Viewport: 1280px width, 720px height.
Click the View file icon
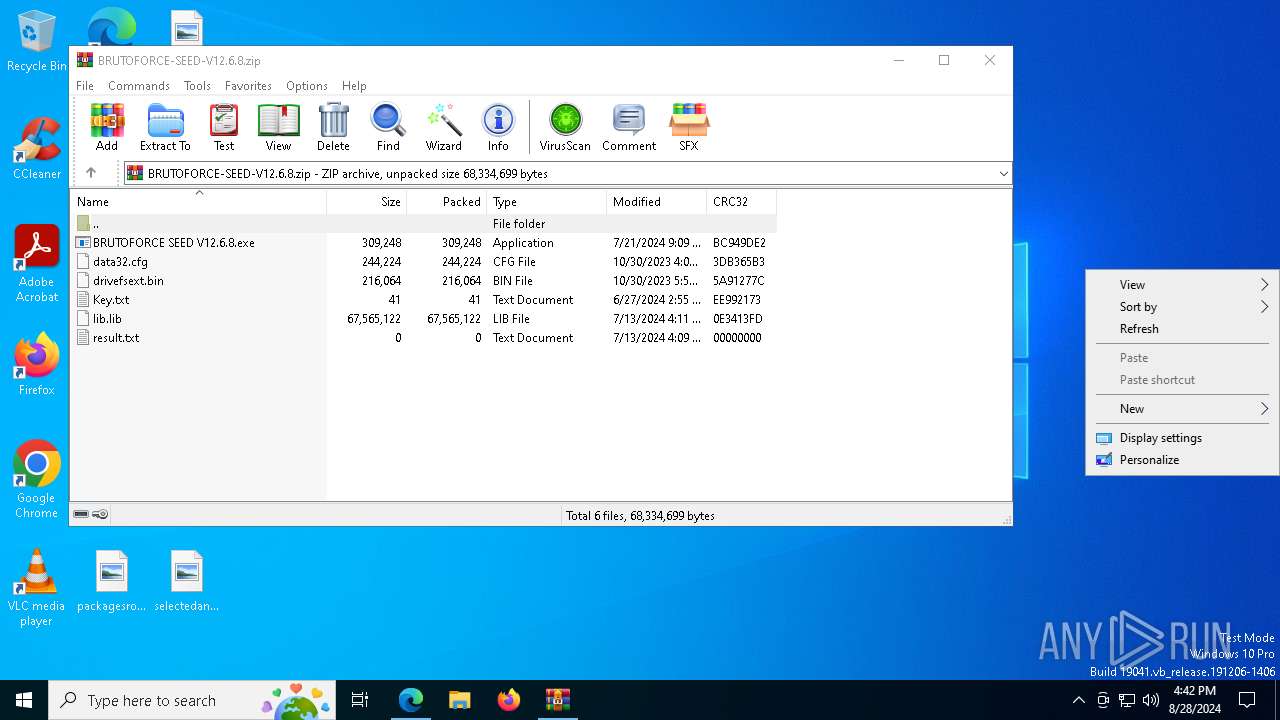(278, 127)
